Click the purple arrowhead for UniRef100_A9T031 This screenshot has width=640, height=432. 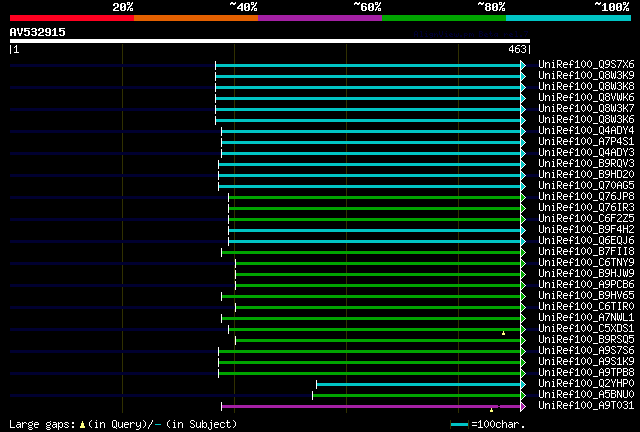click(x=523, y=406)
